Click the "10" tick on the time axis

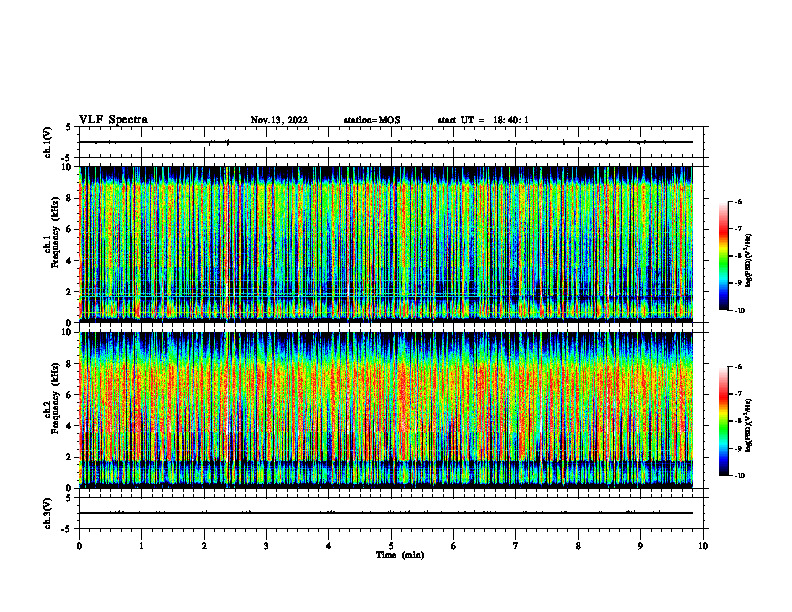[x=703, y=545]
